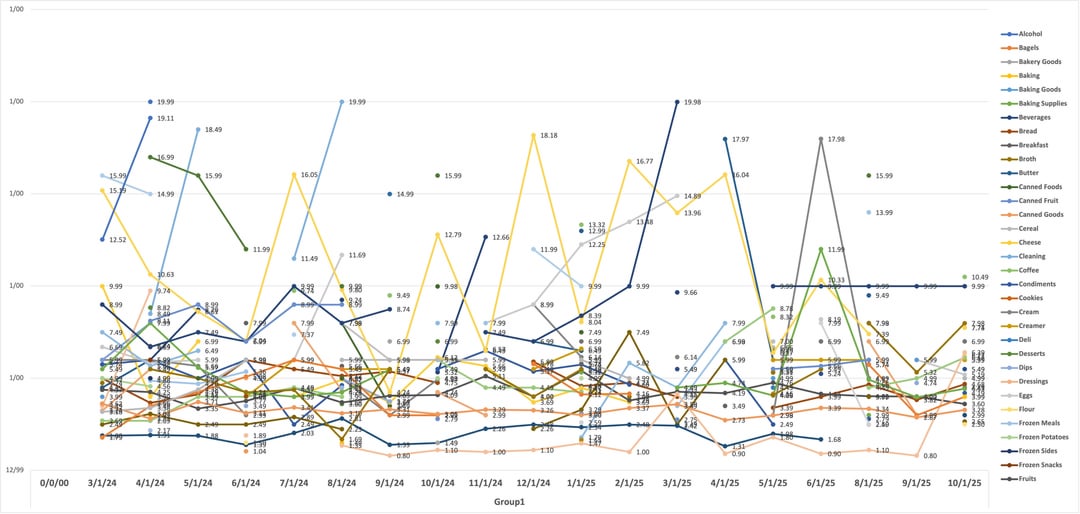Select the 19.98 data point label
This screenshot has height=514, width=1080.
click(x=693, y=102)
